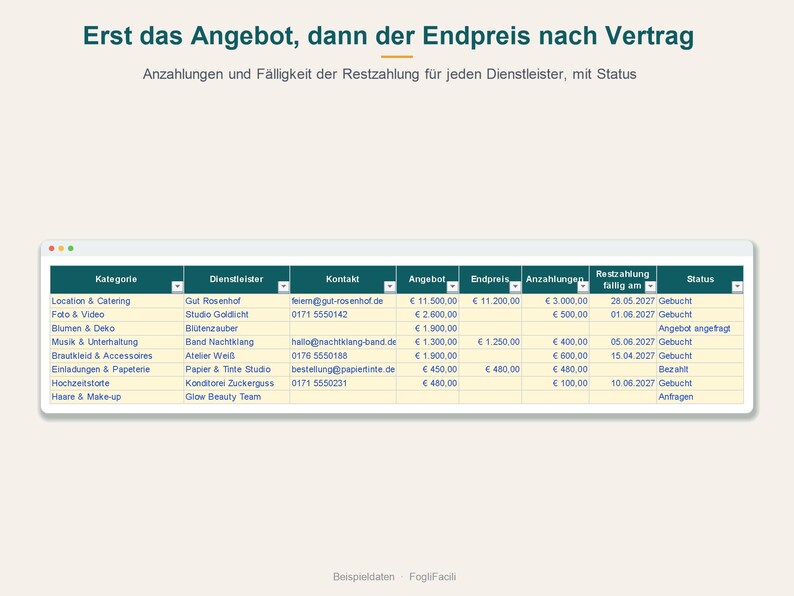Click the yellow minimize dot of the window
The image size is (794, 596).
pos(61,248)
